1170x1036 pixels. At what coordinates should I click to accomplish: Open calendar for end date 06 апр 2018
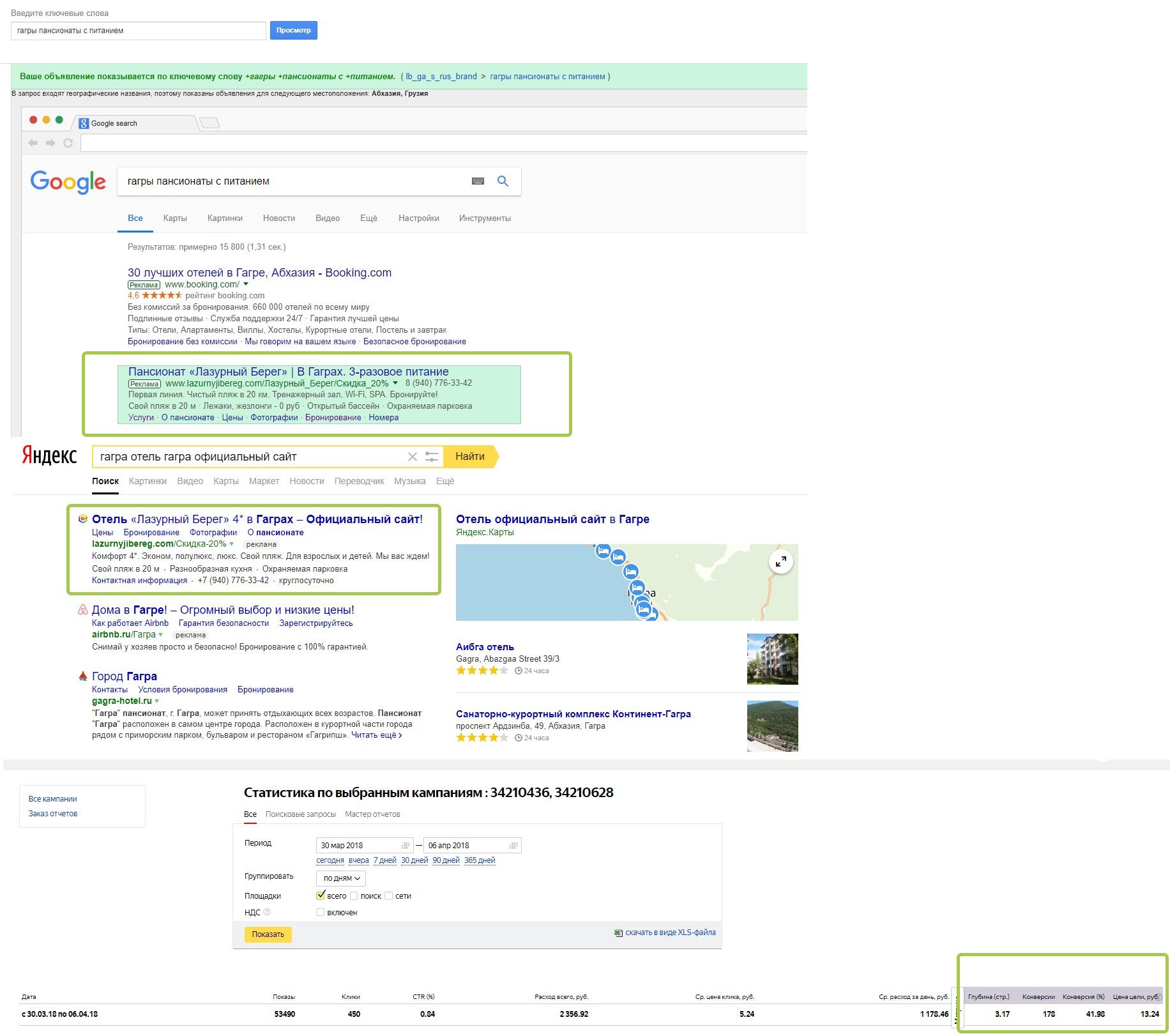513,846
